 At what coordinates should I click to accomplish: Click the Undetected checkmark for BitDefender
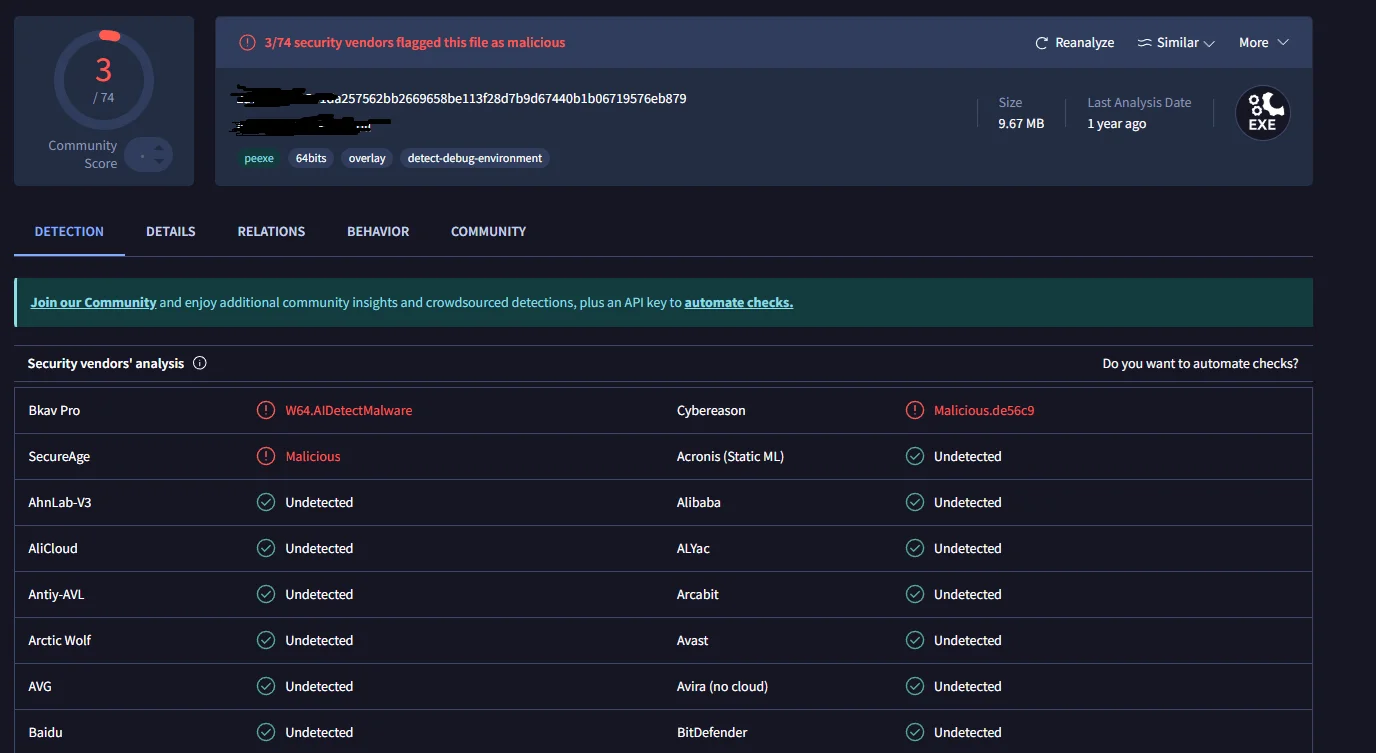pos(914,732)
